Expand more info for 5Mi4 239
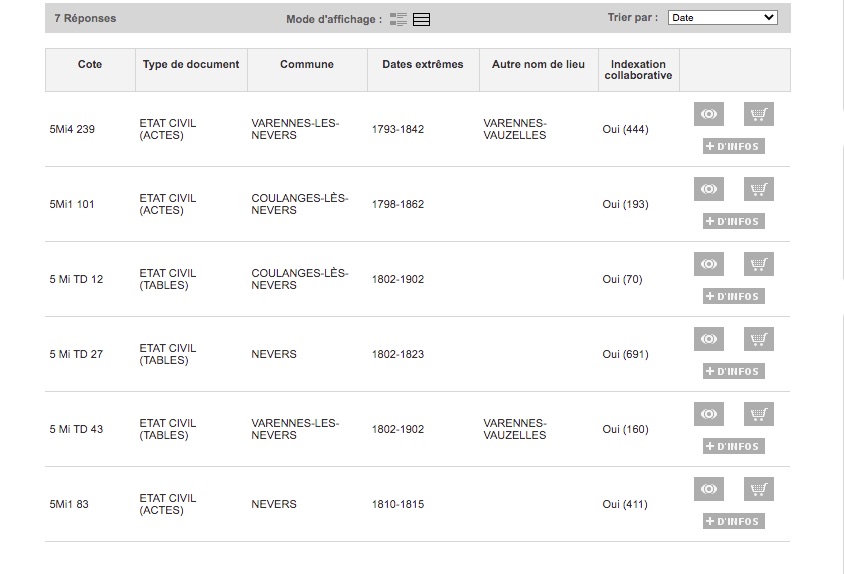Viewport: 844px width, 574px height. [x=734, y=147]
